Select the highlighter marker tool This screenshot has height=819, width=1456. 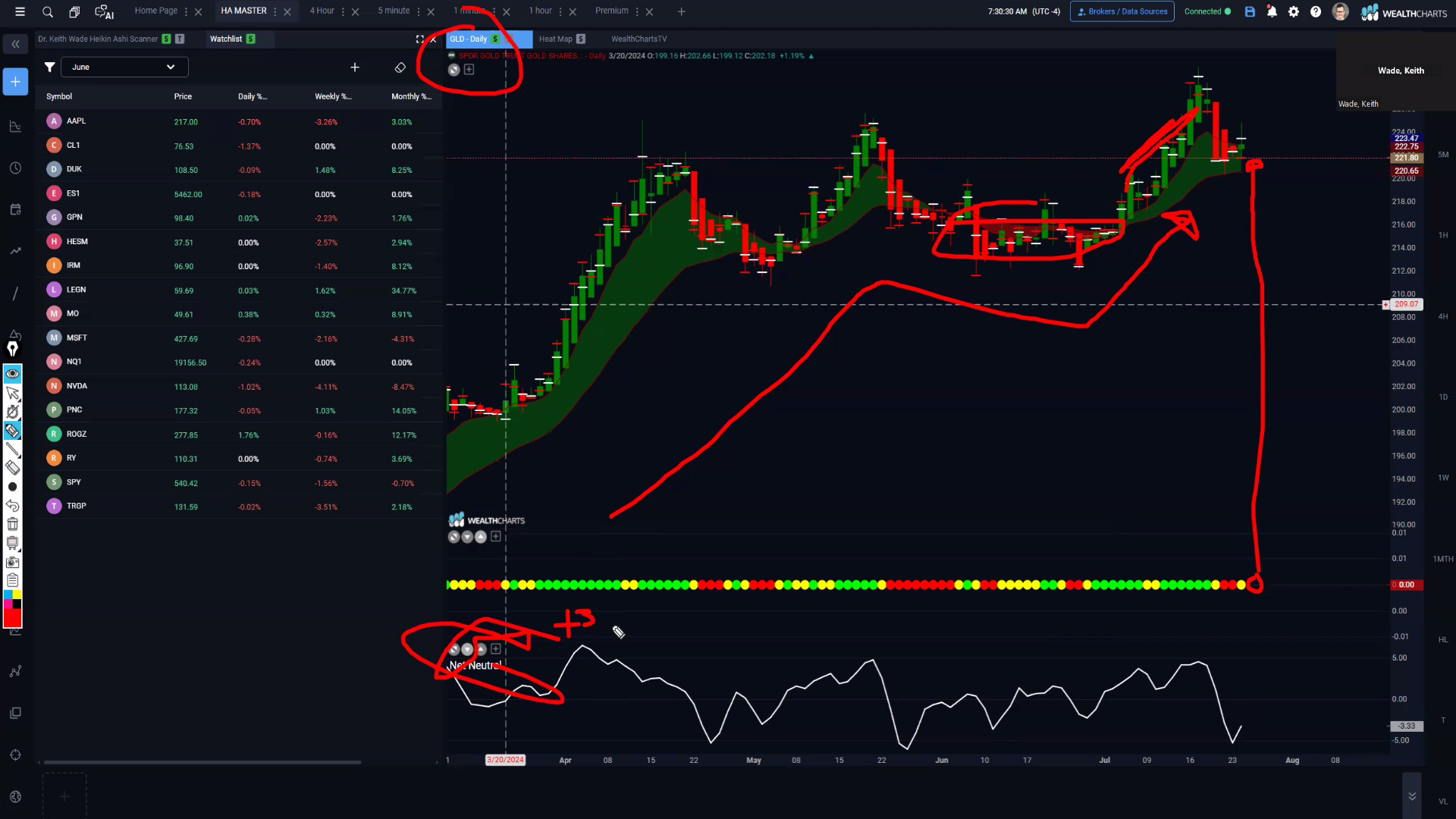(x=13, y=431)
